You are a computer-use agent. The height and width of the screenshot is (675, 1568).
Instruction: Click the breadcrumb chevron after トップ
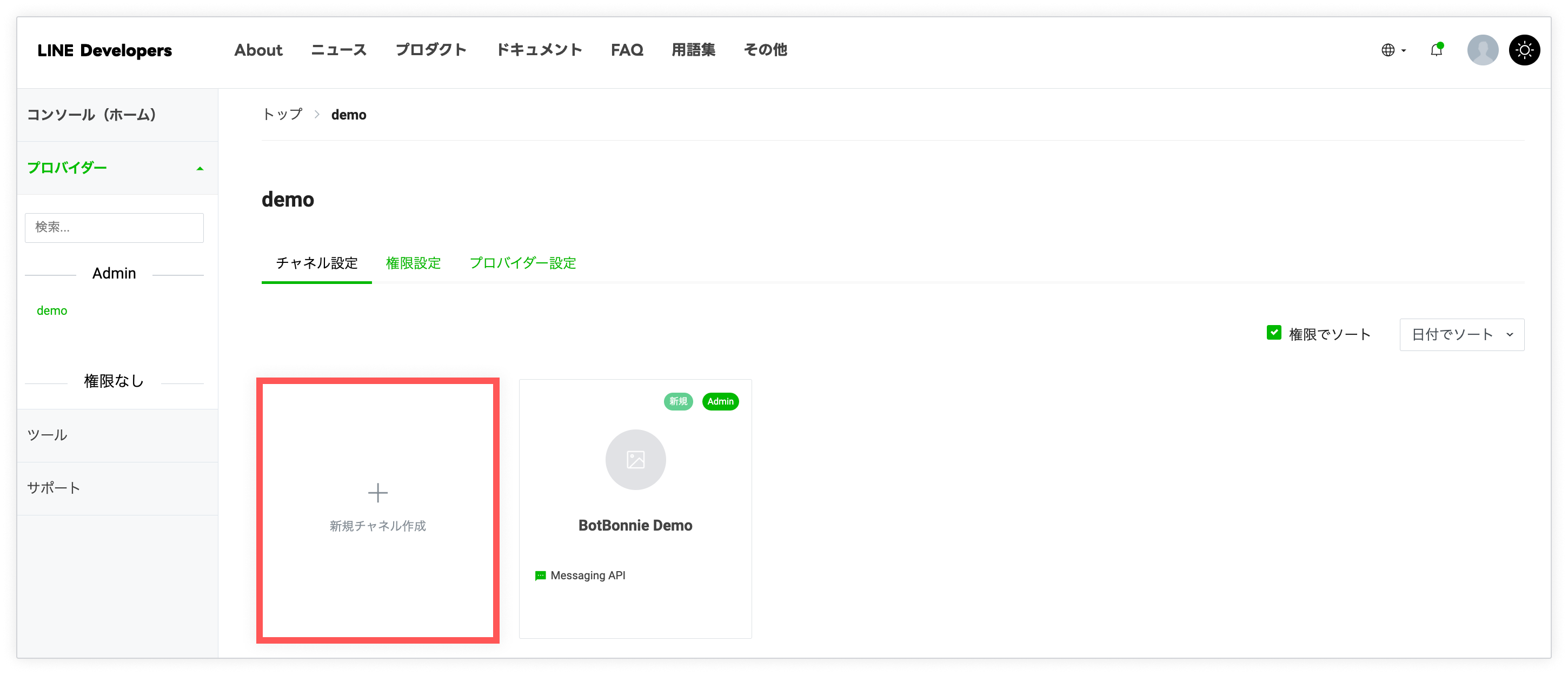(316, 115)
